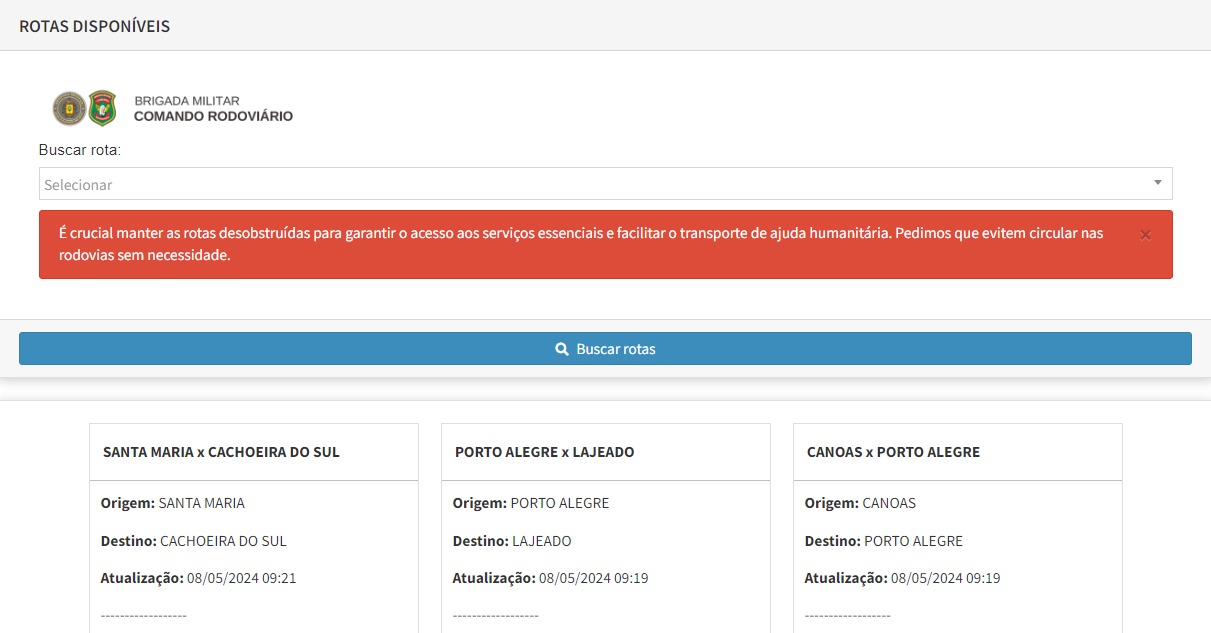1211x633 pixels.
Task: Choose the CANOAS x PORTO ALEGRE card title
Action: tap(893, 452)
